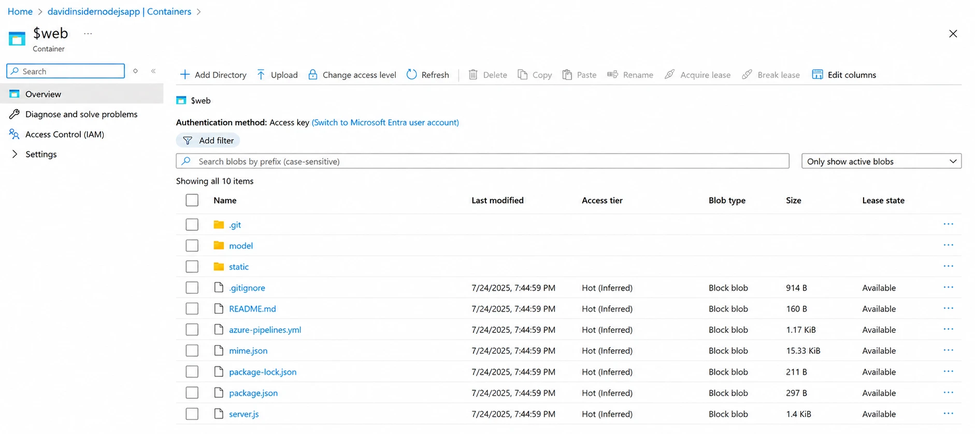Screen dimensions: 975x434
Task: Collapse the sidebar with the double chevron
Action: pyautogui.click(x=153, y=72)
